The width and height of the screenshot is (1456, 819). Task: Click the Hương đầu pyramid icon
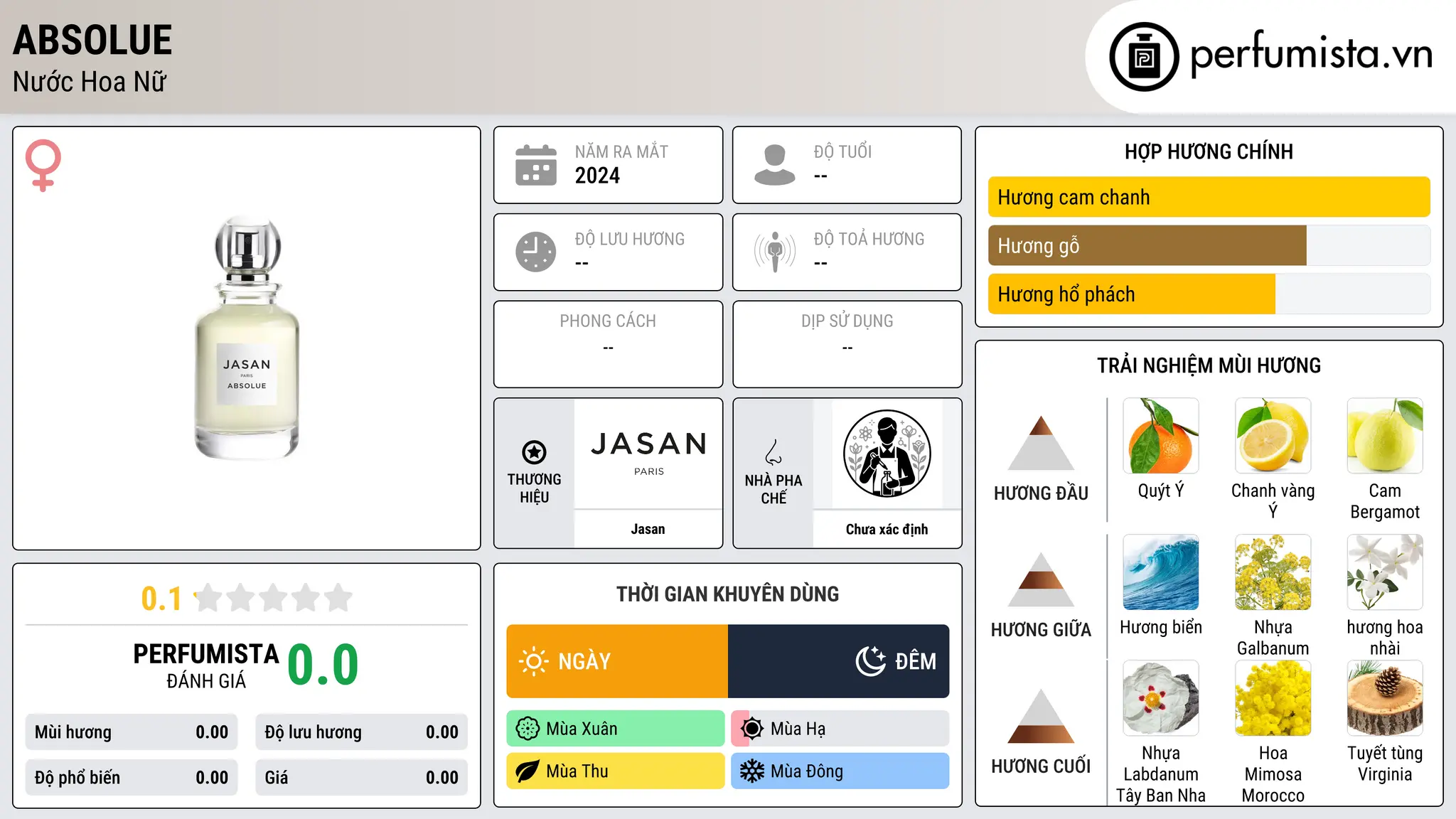(x=1042, y=443)
